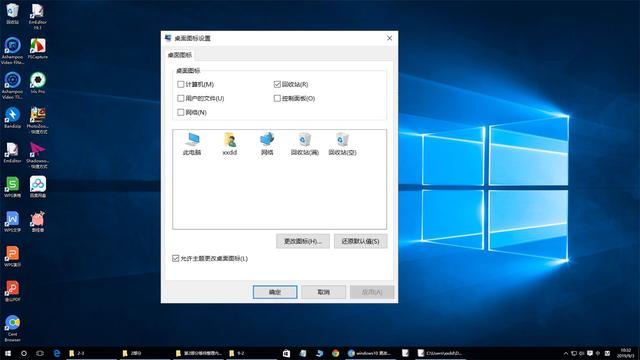This screenshot has height=360, width=640.
Task: Select the EmEditor 19.1 desktop icon
Action: tap(38, 16)
